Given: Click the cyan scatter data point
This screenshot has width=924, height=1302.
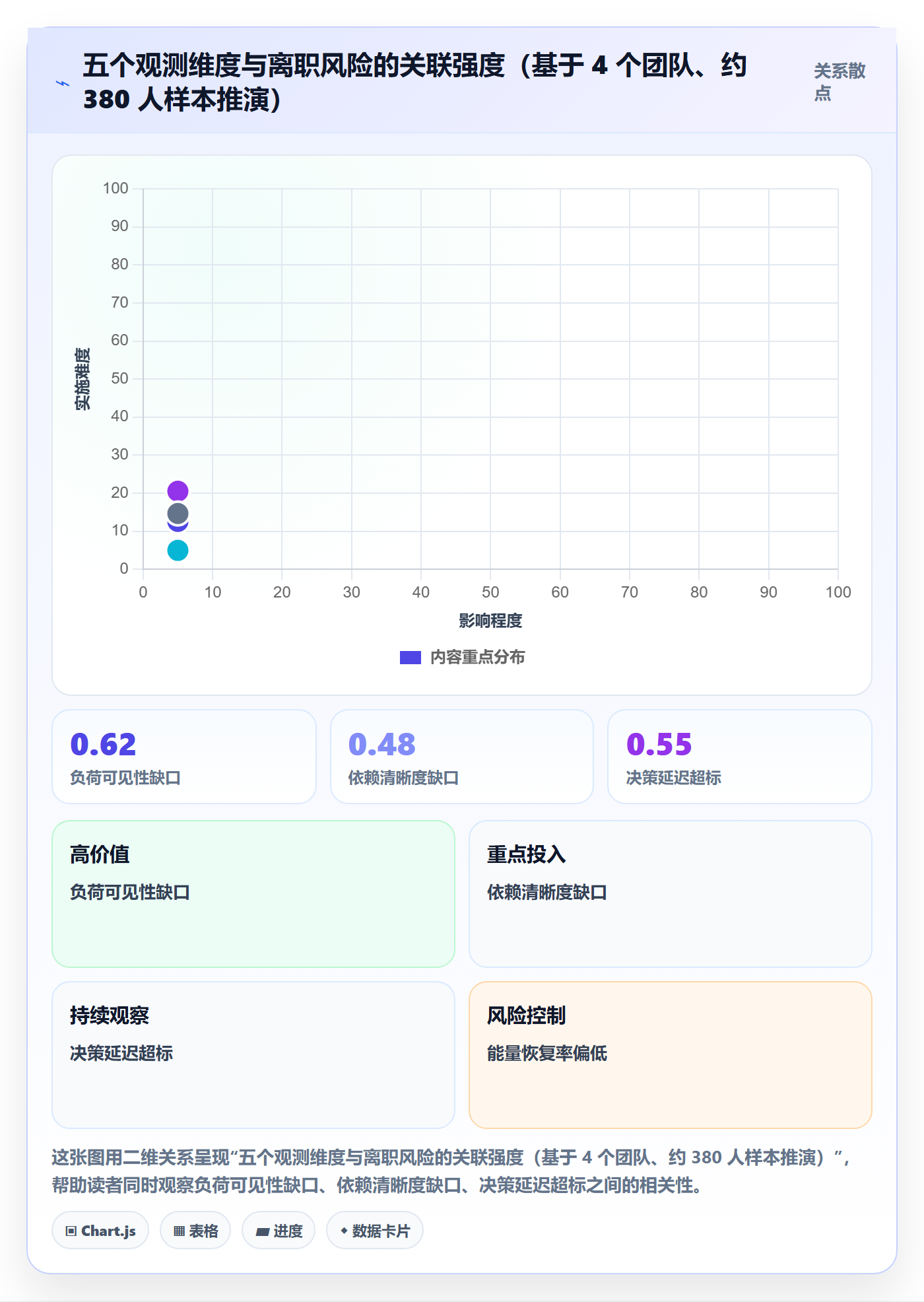Looking at the screenshot, I should tap(178, 550).
